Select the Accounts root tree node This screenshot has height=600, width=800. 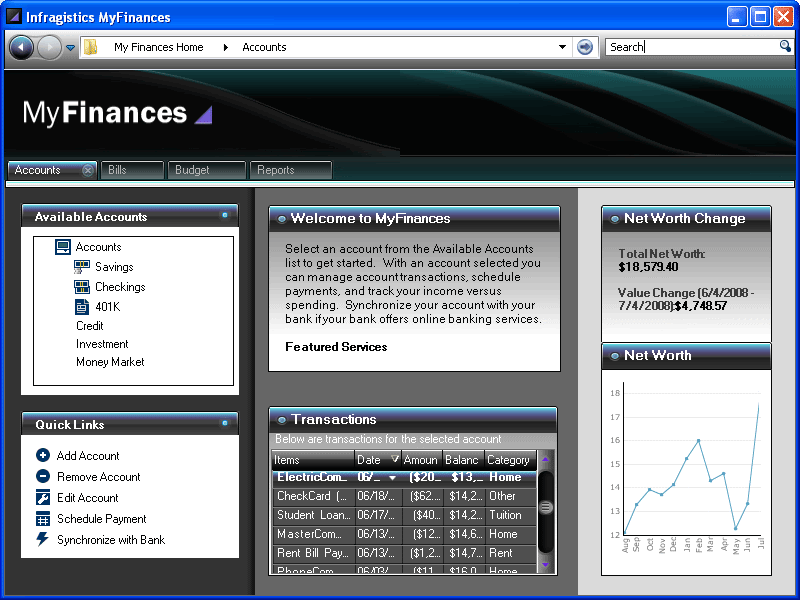tap(98, 247)
